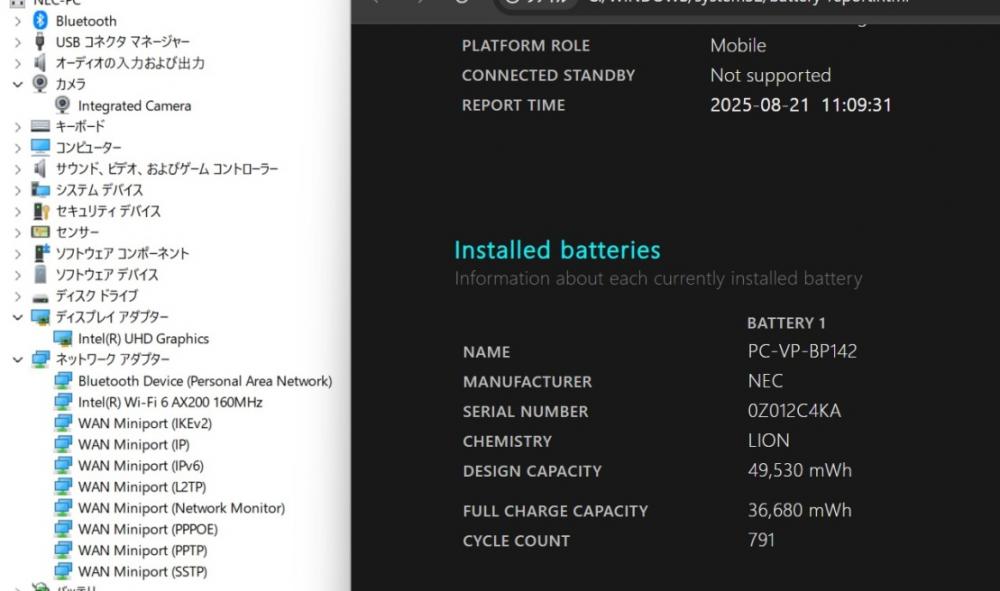
Task: Click the WAN Miniport (PPPOE) icon
Action: [62, 529]
